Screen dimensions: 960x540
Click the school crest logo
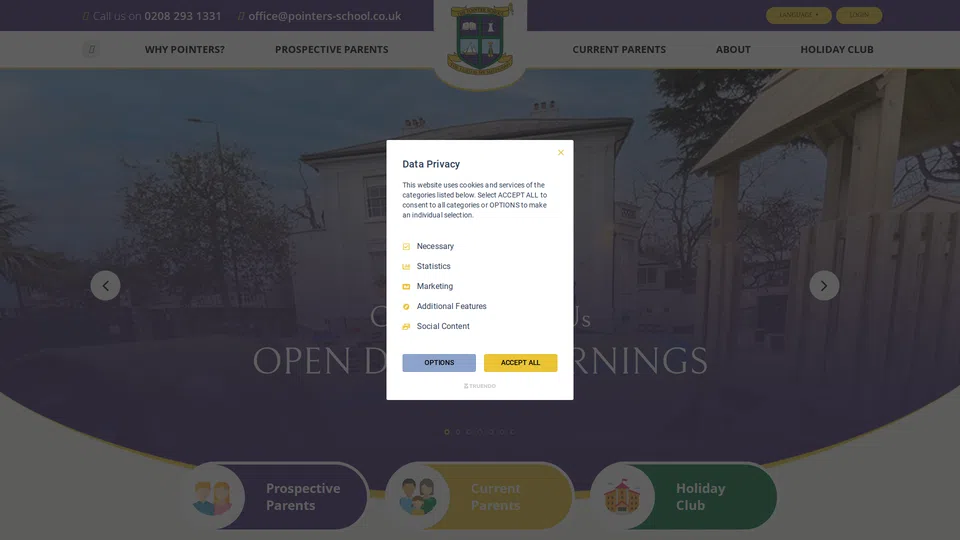tap(480, 39)
